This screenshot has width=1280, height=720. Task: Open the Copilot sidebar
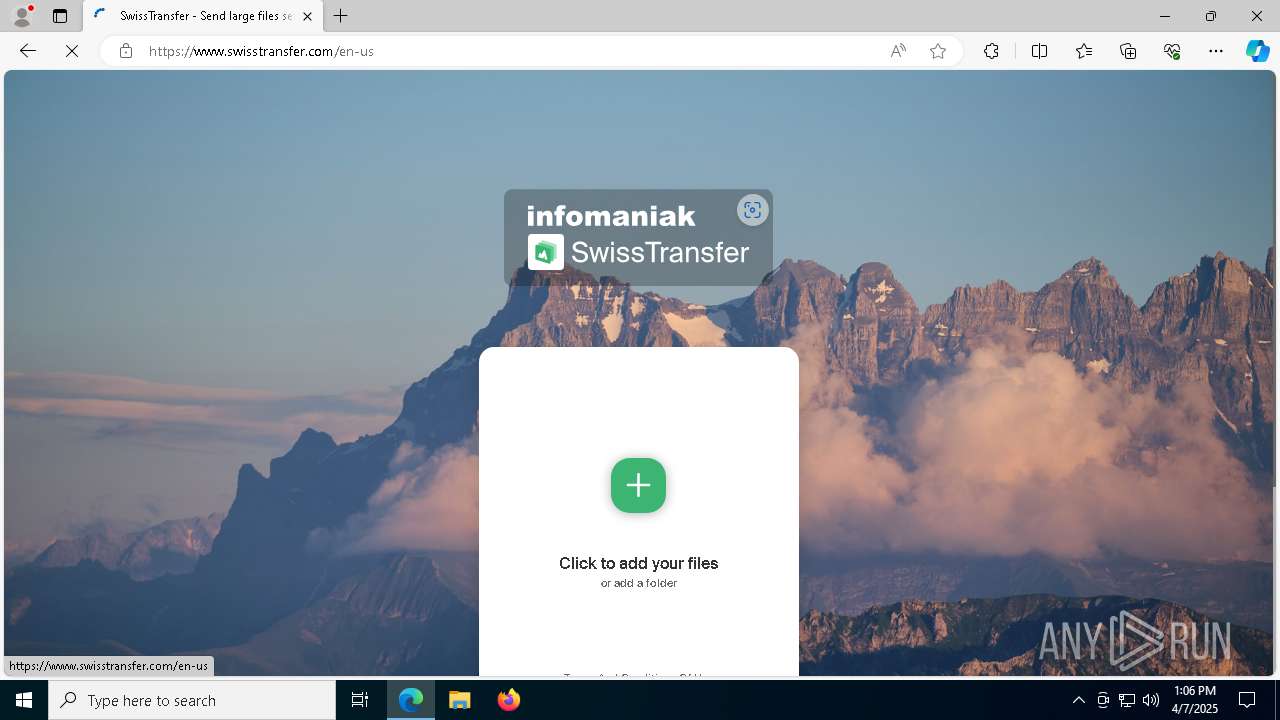pos(1257,51)
